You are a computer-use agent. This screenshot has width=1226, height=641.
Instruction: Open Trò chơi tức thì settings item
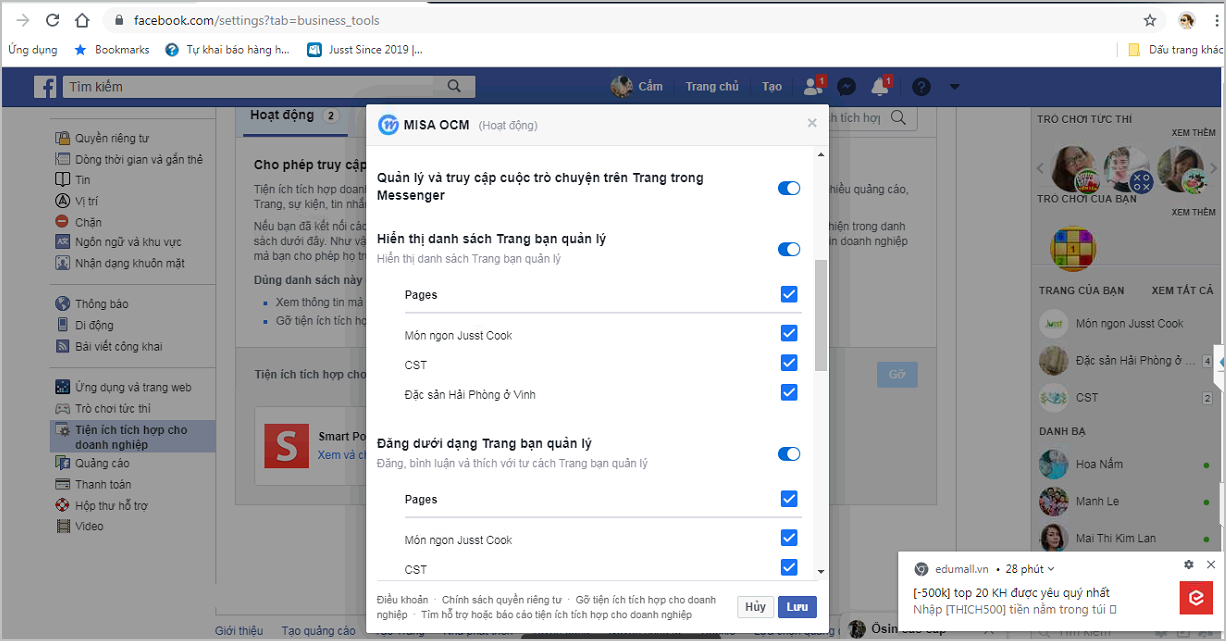(x=102, y=408)
